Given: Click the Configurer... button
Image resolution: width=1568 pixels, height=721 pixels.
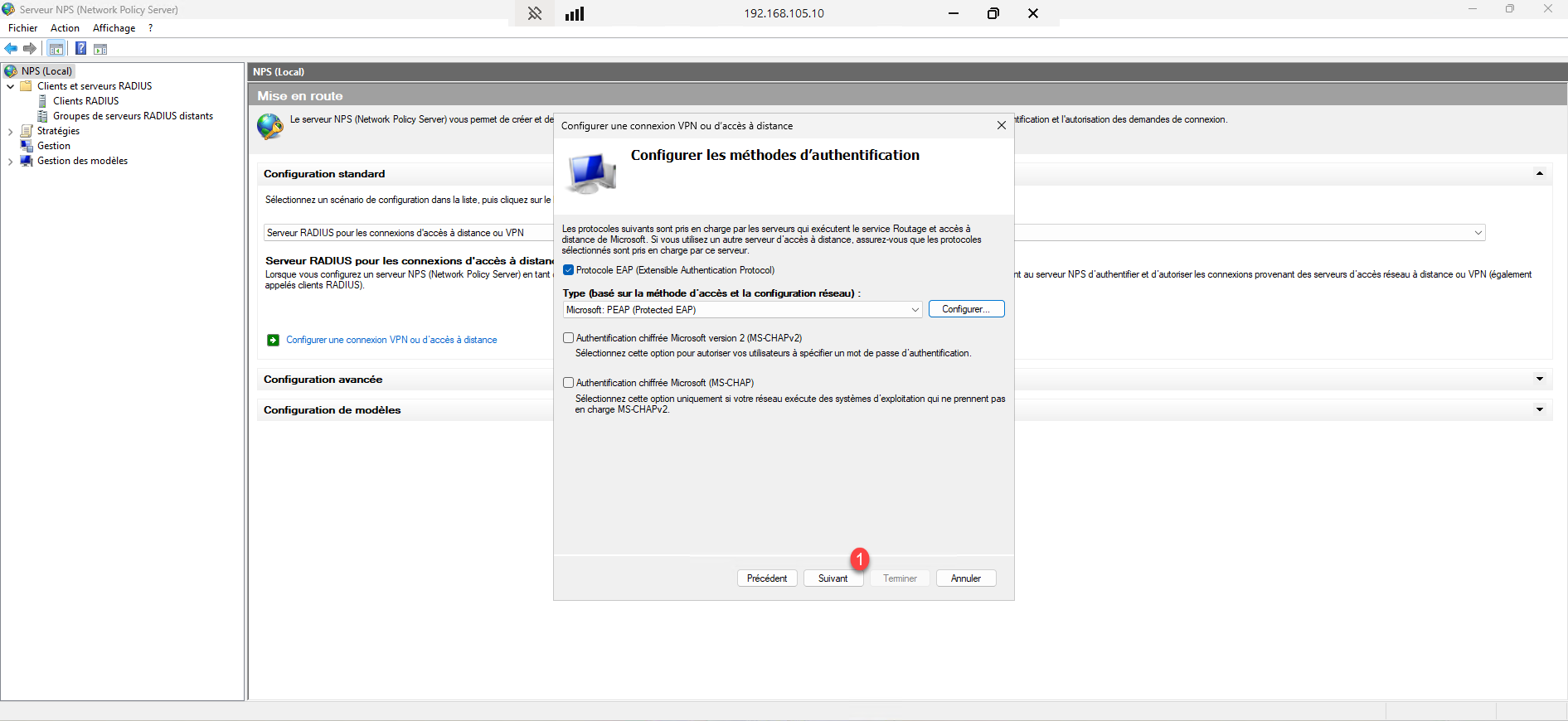Looking at the screenshot, I should (x=966, y=309).
